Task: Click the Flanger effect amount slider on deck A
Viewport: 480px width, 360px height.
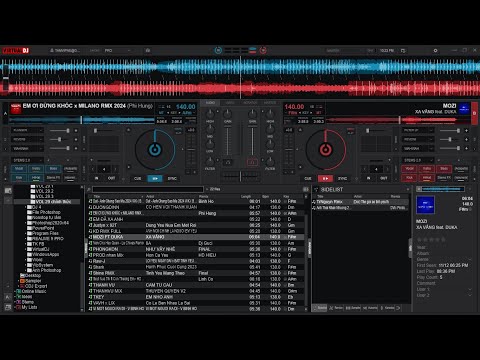Action: pyautogui.click(x=59, y=130)
